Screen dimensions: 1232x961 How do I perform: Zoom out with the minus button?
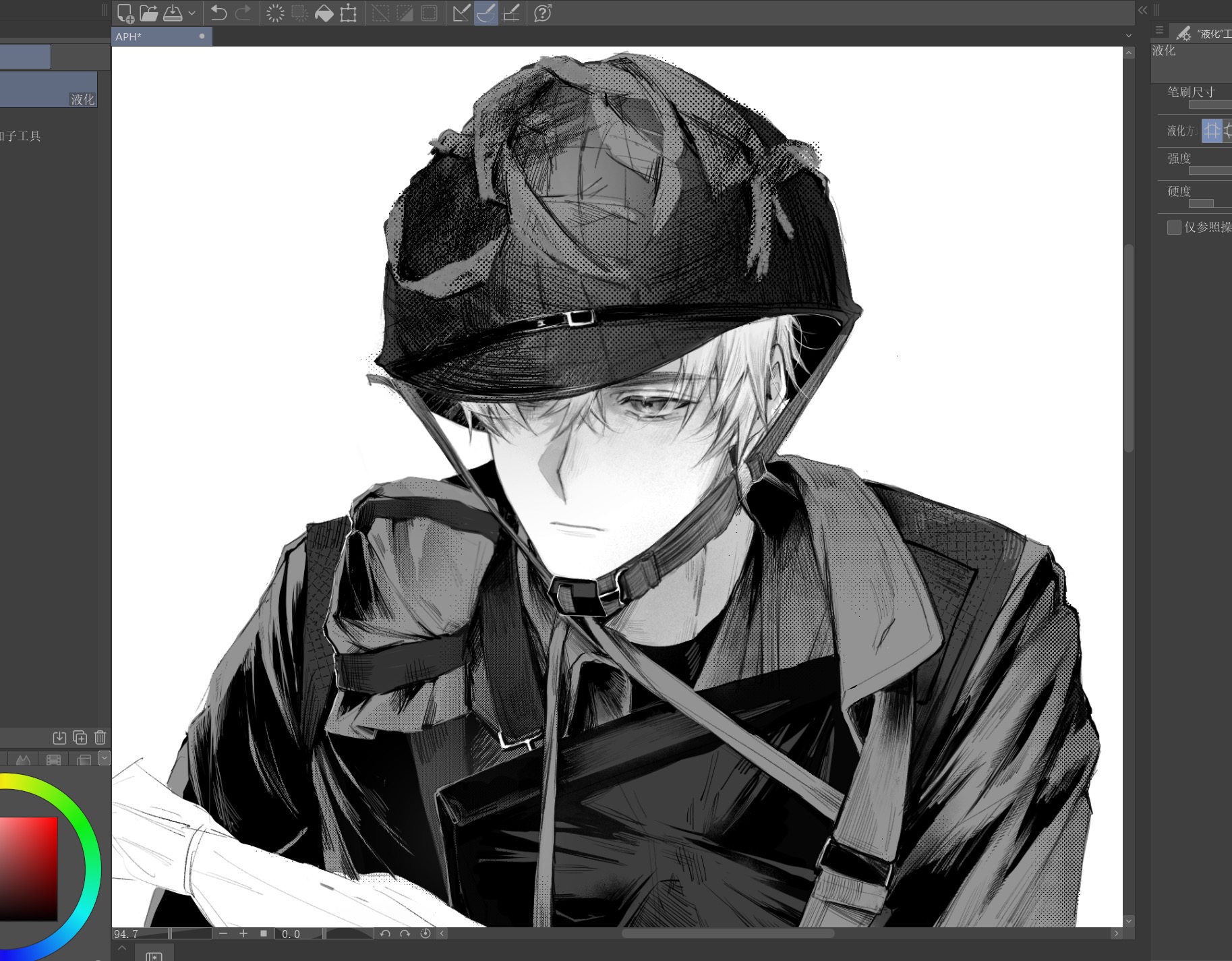coord(223,933)
